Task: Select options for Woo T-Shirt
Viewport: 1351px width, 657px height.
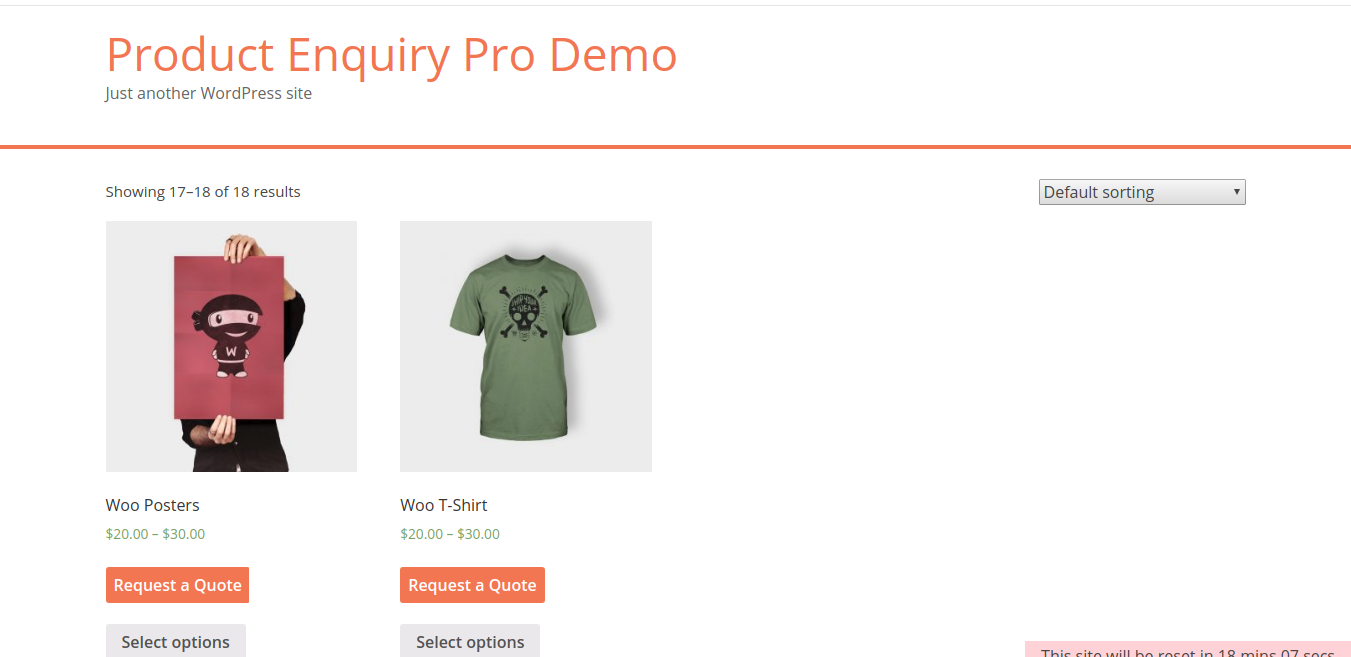Action: [470, 641]
